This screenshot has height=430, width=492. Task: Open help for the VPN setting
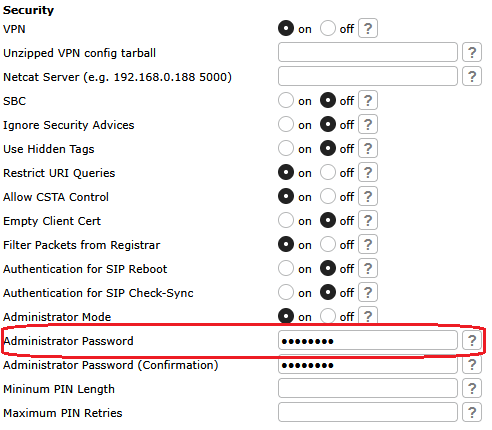pyautogui.click(x=368, y=28)
